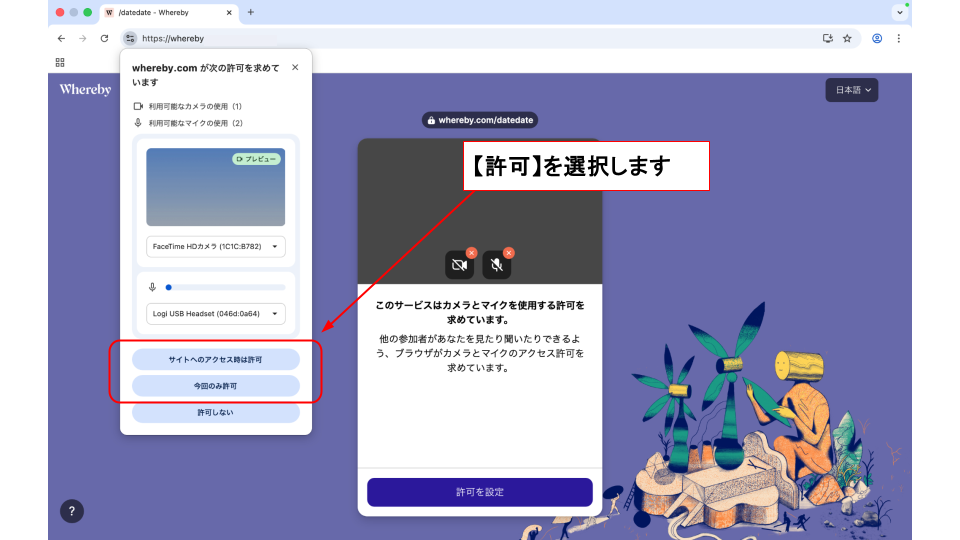This screenshot has height=540, width=960.
Task: Click the microphone level slider
Action: tap(225, 287)
